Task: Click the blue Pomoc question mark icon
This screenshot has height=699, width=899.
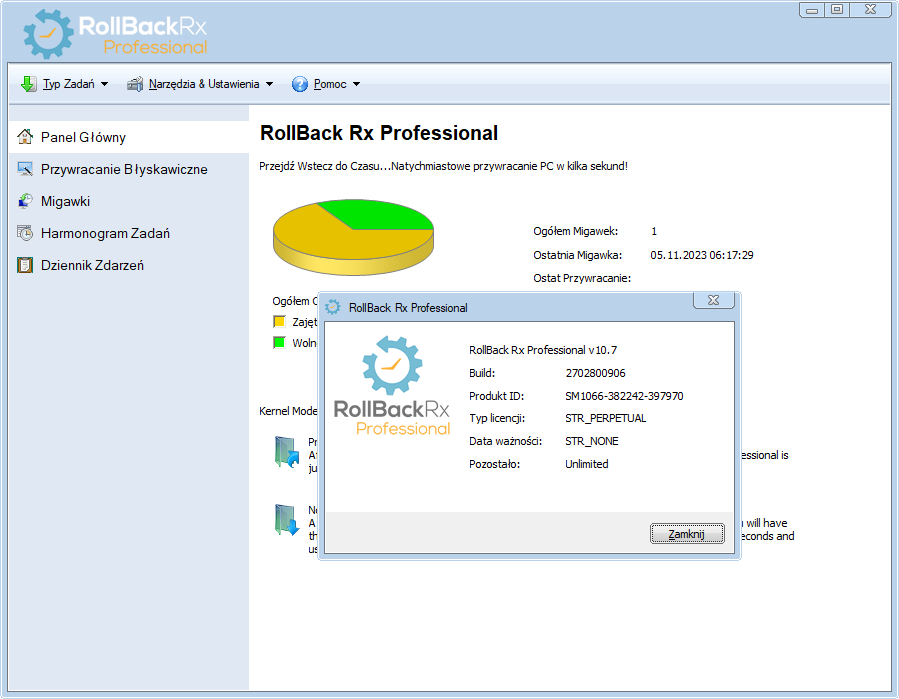Action: click(300, 84)
